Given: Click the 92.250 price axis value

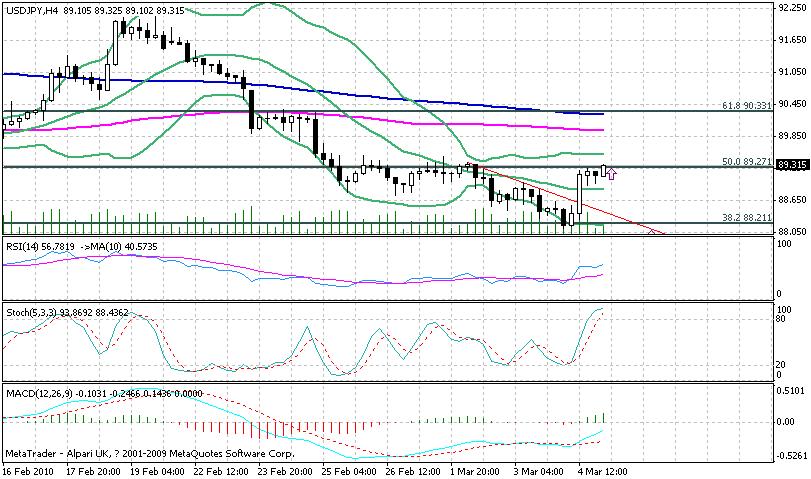Looking at the screenshot, I should [791, 8].
